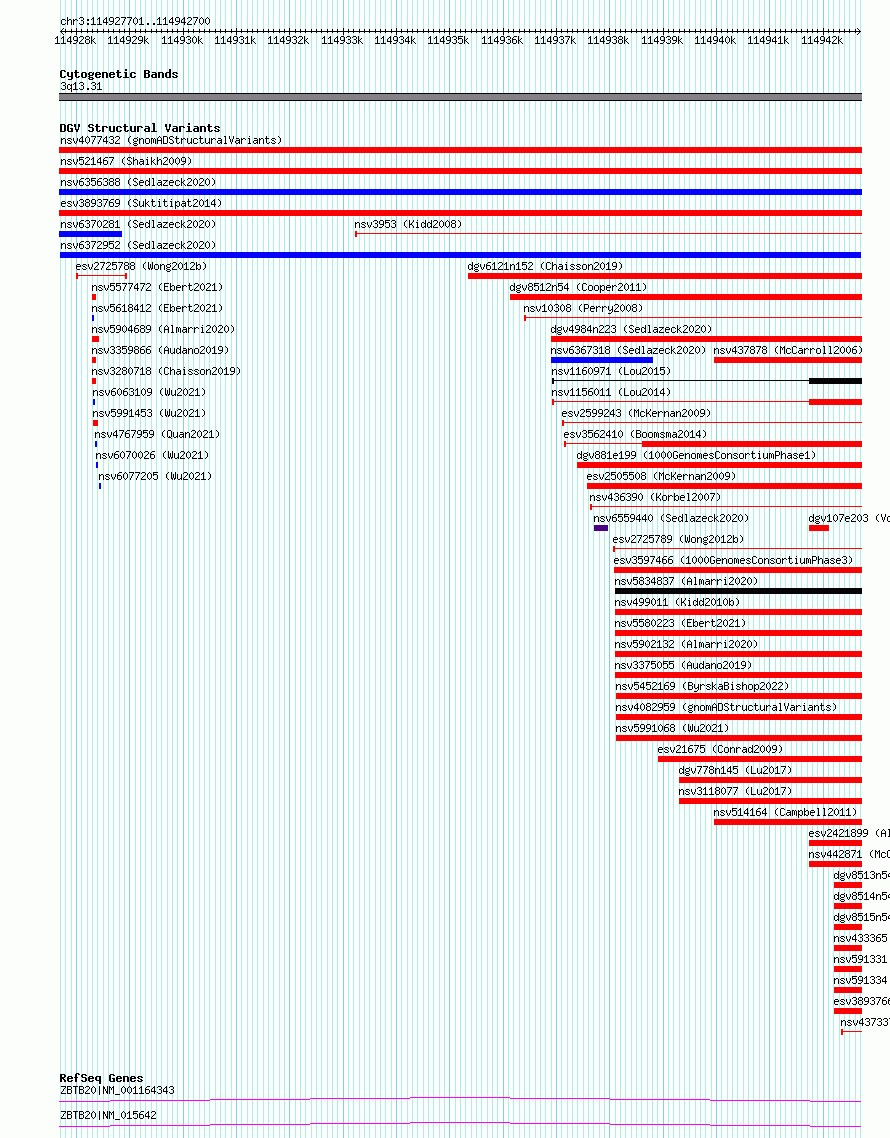This screenshot has height=1138, width=890.
Task: Click ZBTB20|NM_001164343 gene label
Action: point(117,1091)
